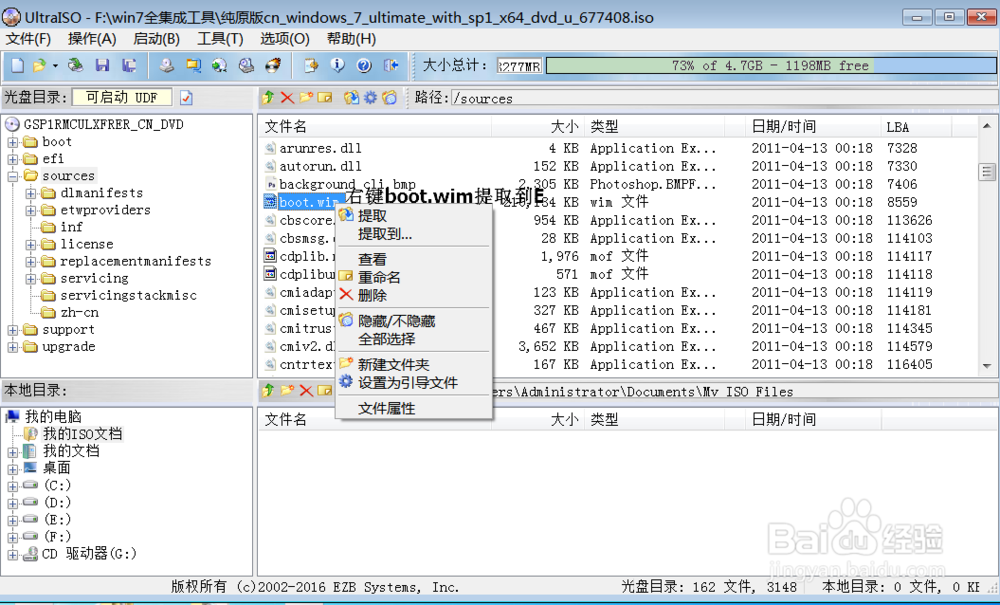Choose 重命名 in the context menu
The image size is (1000, 605).
tap(413, 277)
